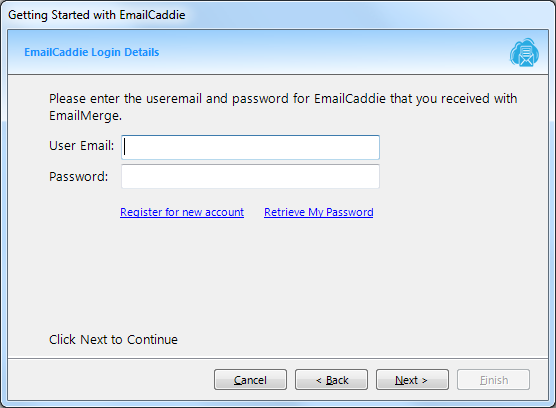Click the word useremail in the instructions
556x408 pixels.
[174, 99]
